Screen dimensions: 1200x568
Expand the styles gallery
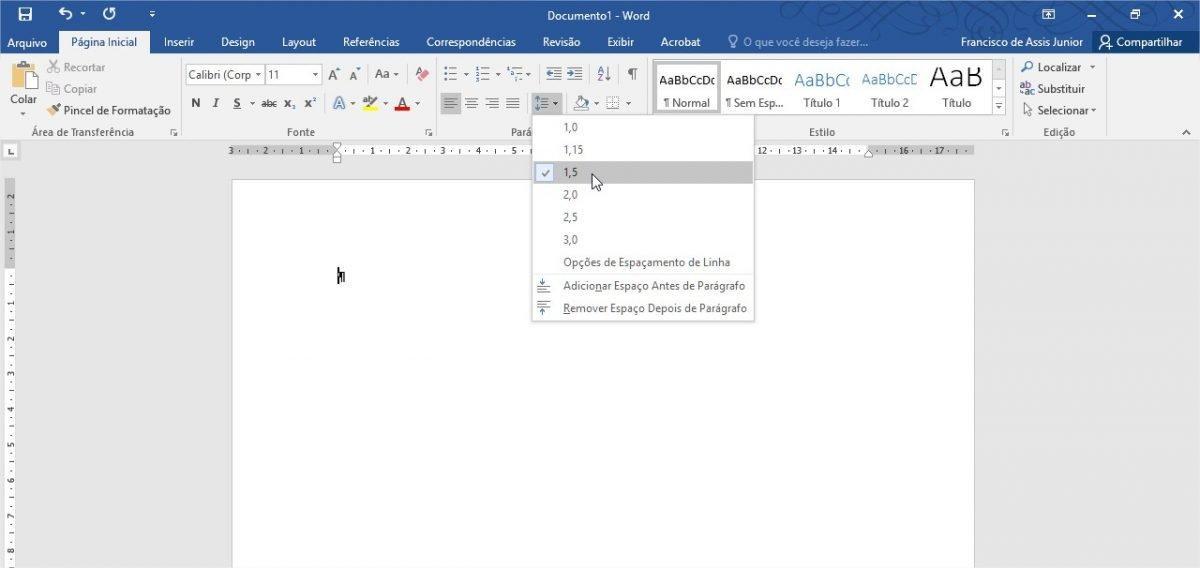coord(999,105)
